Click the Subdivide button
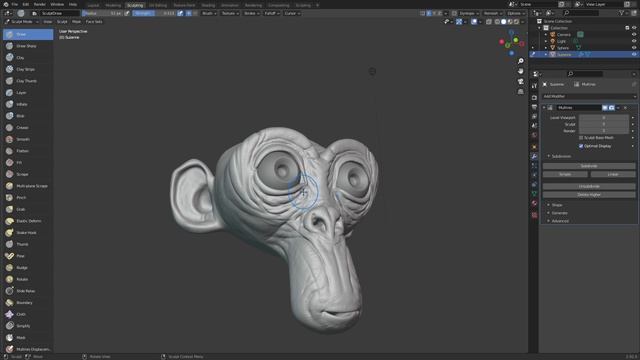The height and width of the screenshot is (360, 640). [589, 166]
